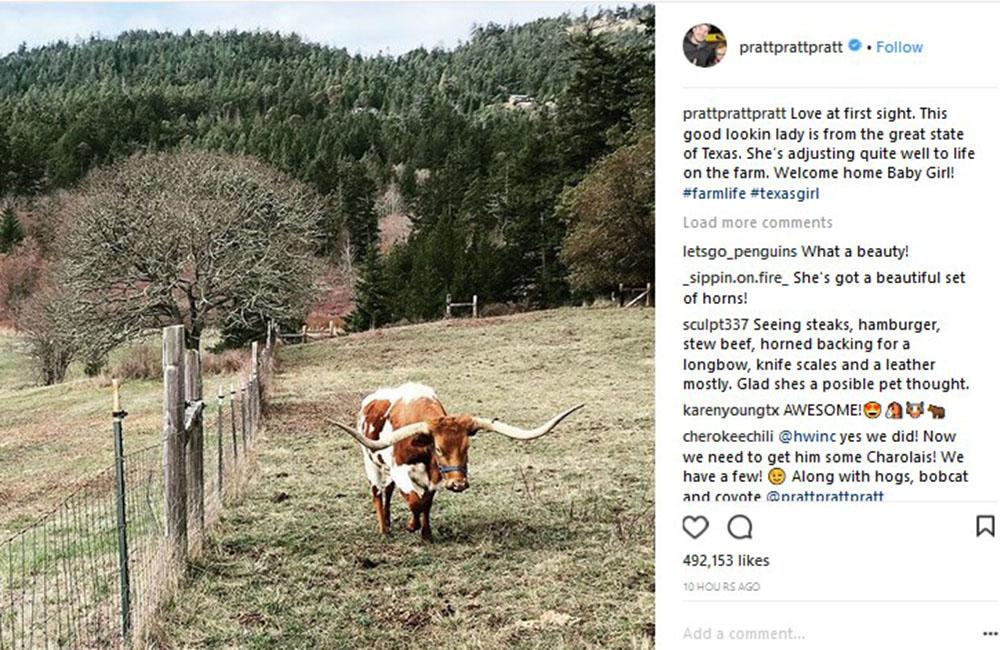
Task: Visit _sippin.on.fire_ commenter profile
Action: coord(735,278)
